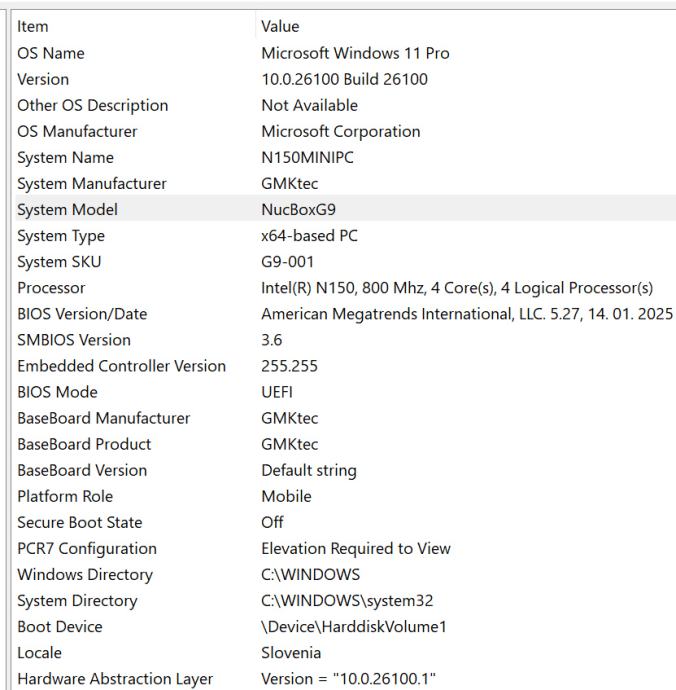Click the Windows Directory item
This screenshot has height=690, width=676.
pyautogui.click(x=85, y=575)
